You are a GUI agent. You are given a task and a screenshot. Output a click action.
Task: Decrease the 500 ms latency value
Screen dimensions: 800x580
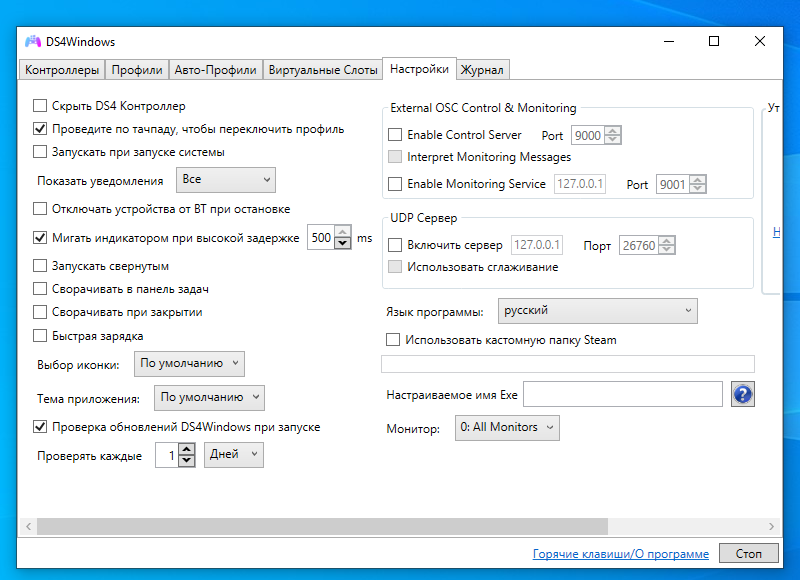coord(343,243)
